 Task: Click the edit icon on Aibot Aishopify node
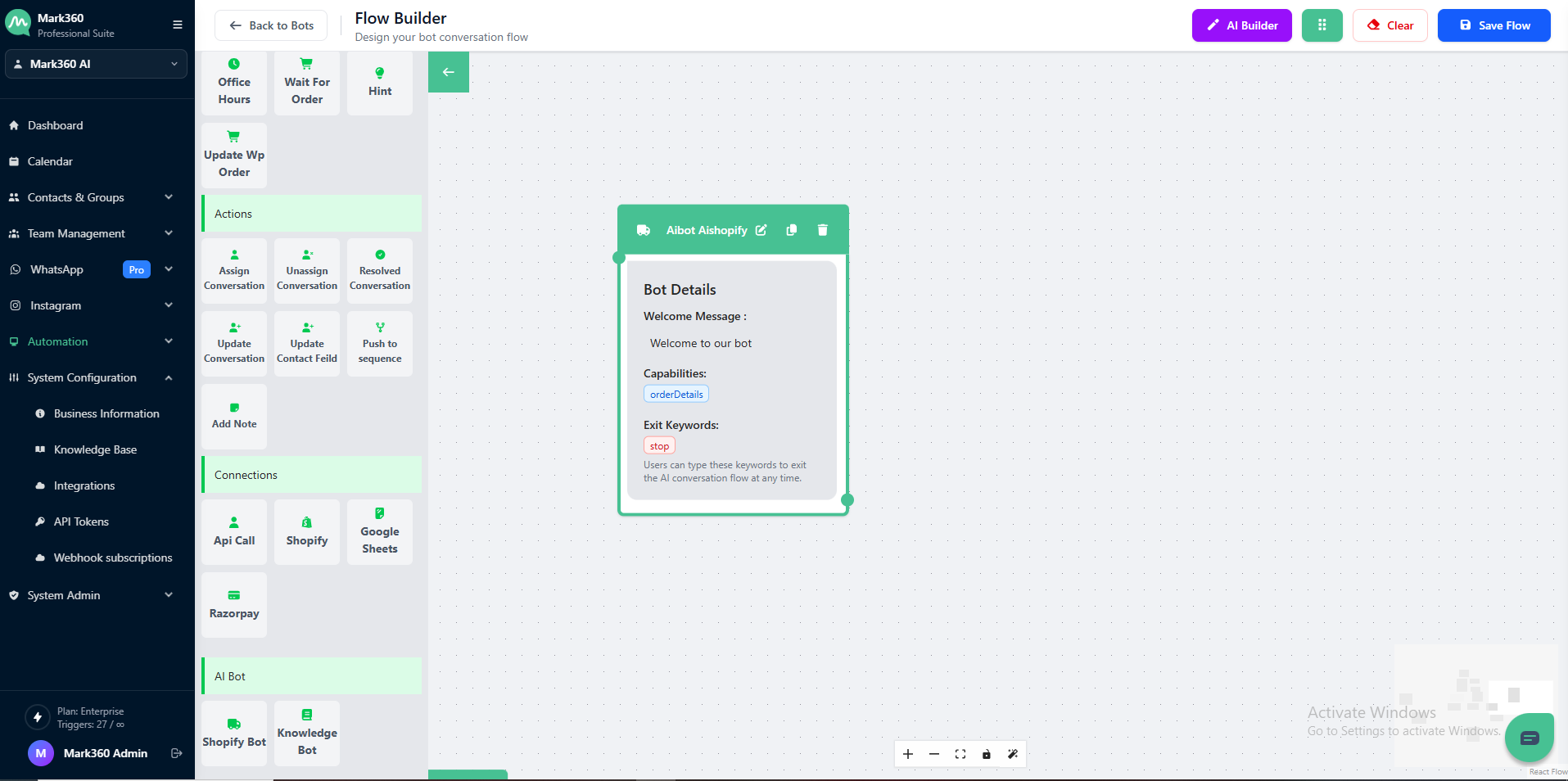(x=761, y=230)
